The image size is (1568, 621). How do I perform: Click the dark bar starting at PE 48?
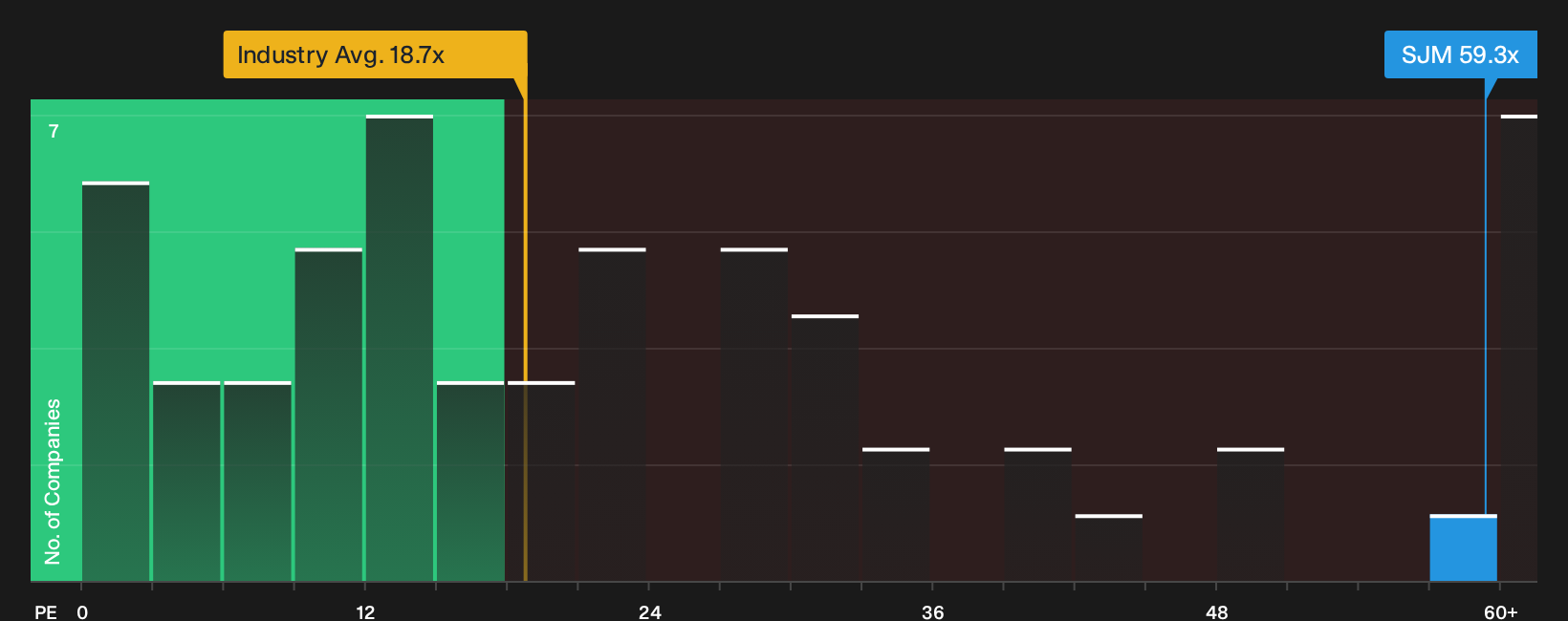pos(1251,514)
